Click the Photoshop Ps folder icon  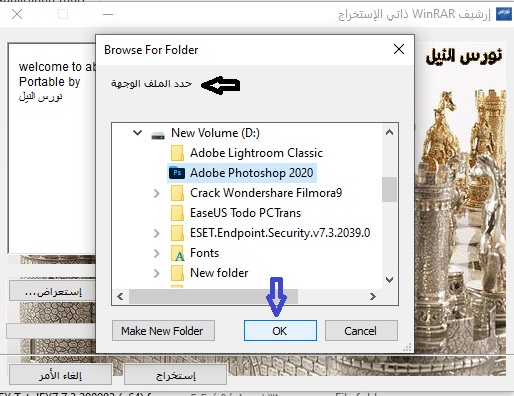coord(177,173)
